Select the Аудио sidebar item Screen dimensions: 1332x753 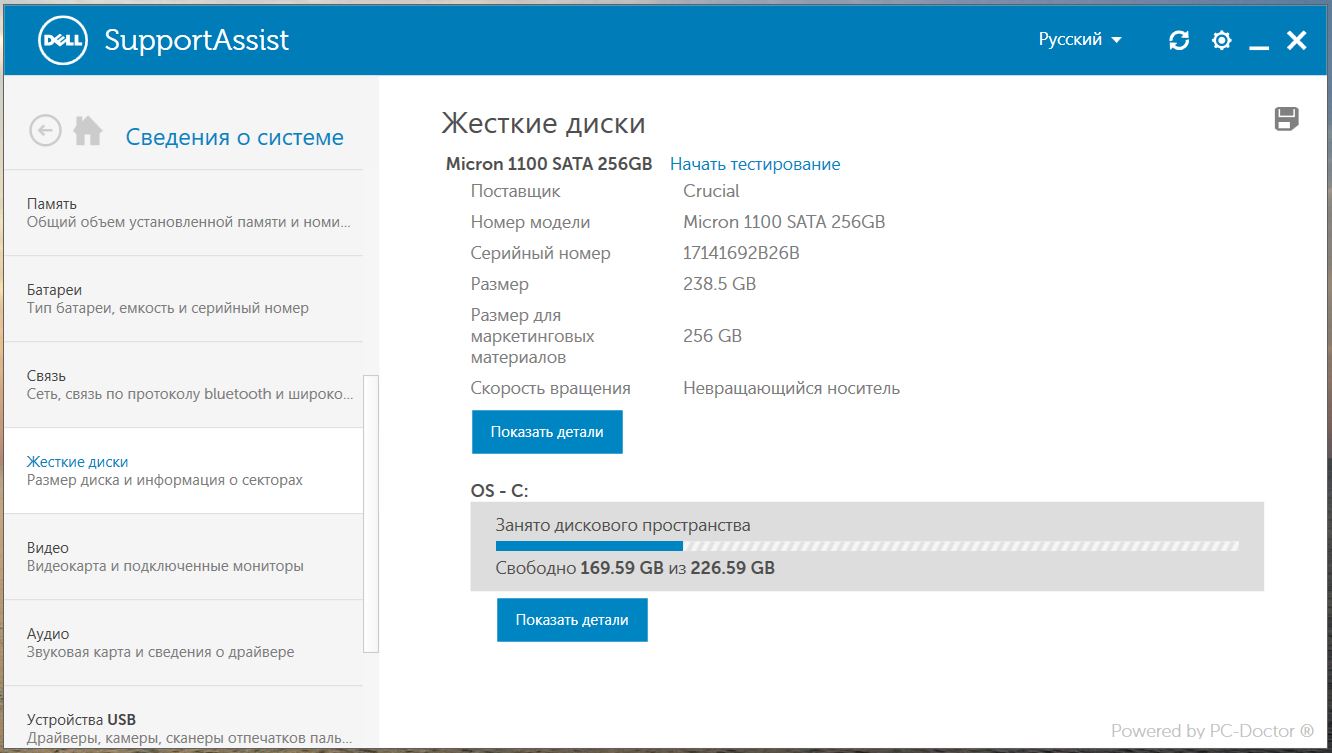[x=185, y=642]
